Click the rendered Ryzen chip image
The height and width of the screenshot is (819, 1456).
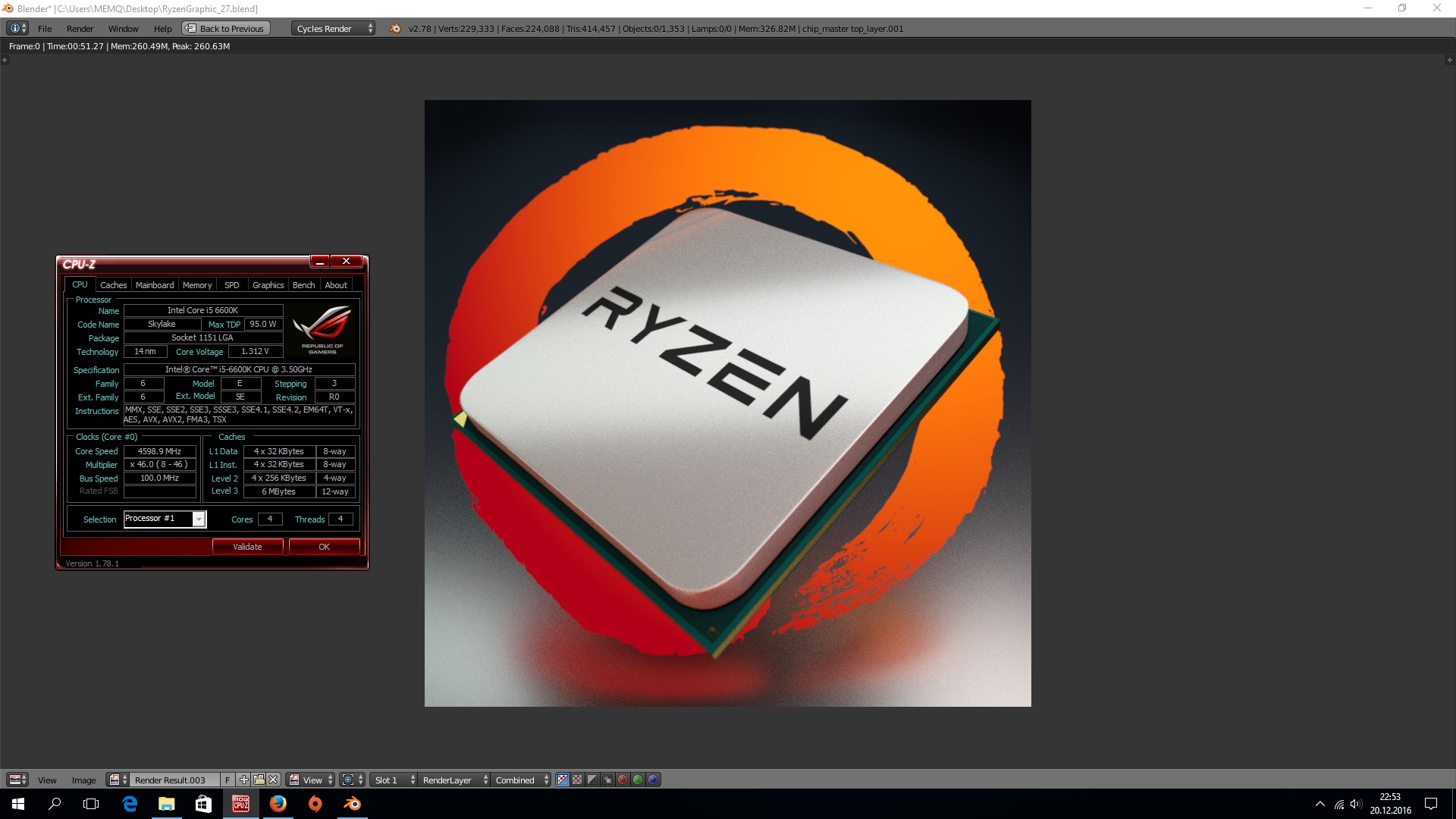(728, 403)
